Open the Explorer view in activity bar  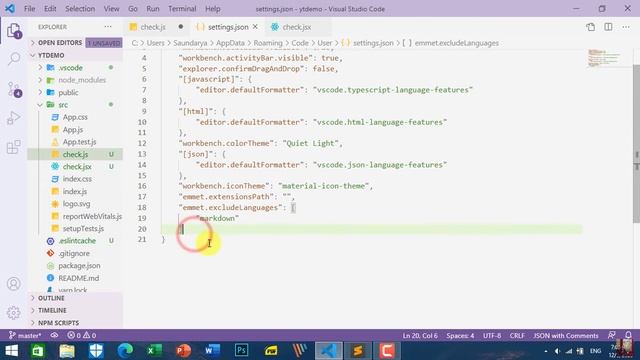click(x=14, y=30)
